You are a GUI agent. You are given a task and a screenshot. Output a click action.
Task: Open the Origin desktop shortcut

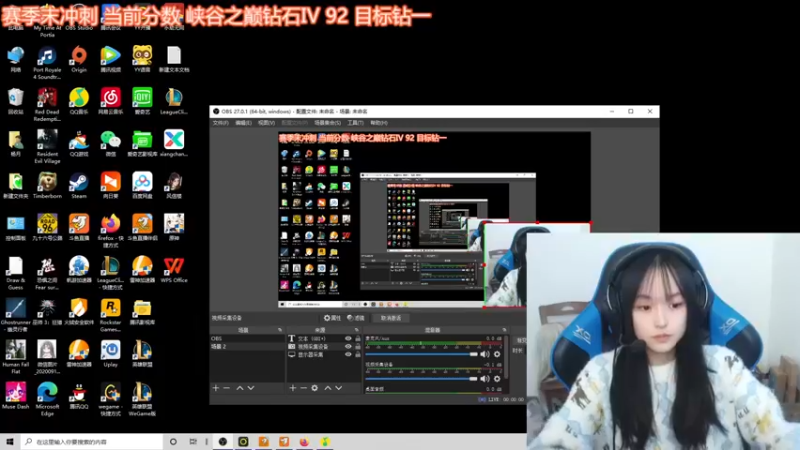click(79, 59)
